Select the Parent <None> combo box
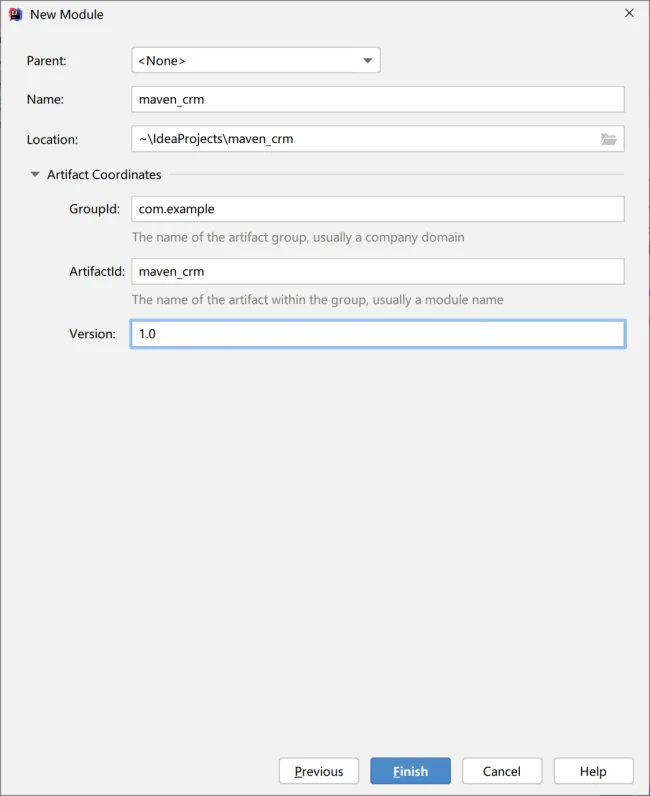This screenshot has width=650, height=796. coord(256,60)
